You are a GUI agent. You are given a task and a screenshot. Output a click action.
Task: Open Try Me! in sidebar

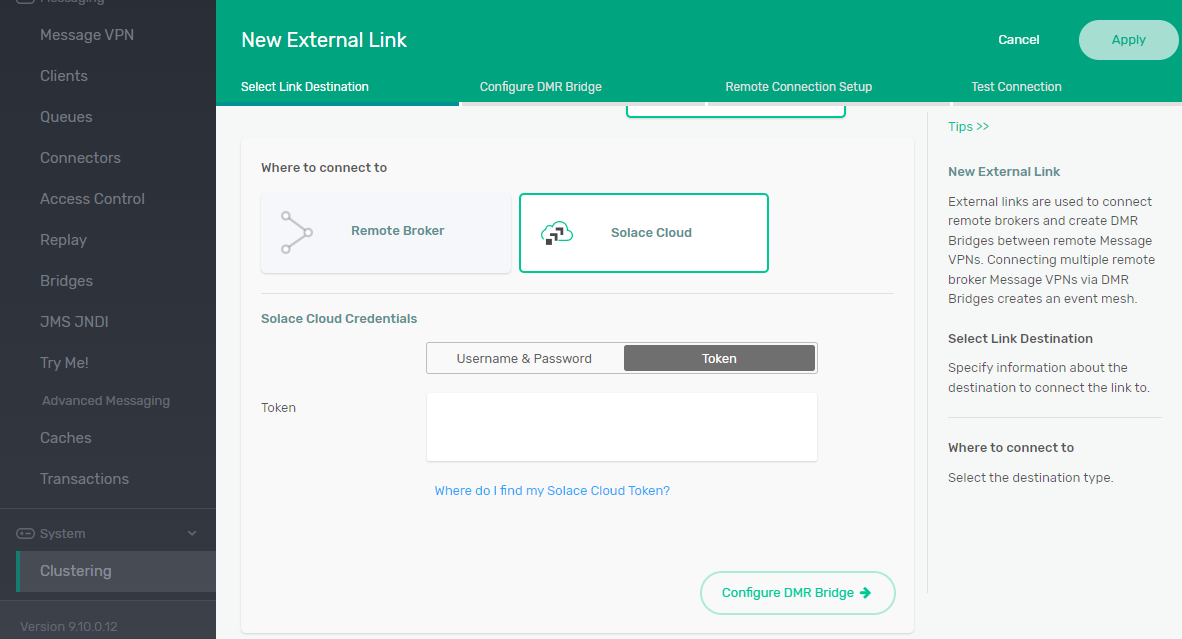[64, 363]
